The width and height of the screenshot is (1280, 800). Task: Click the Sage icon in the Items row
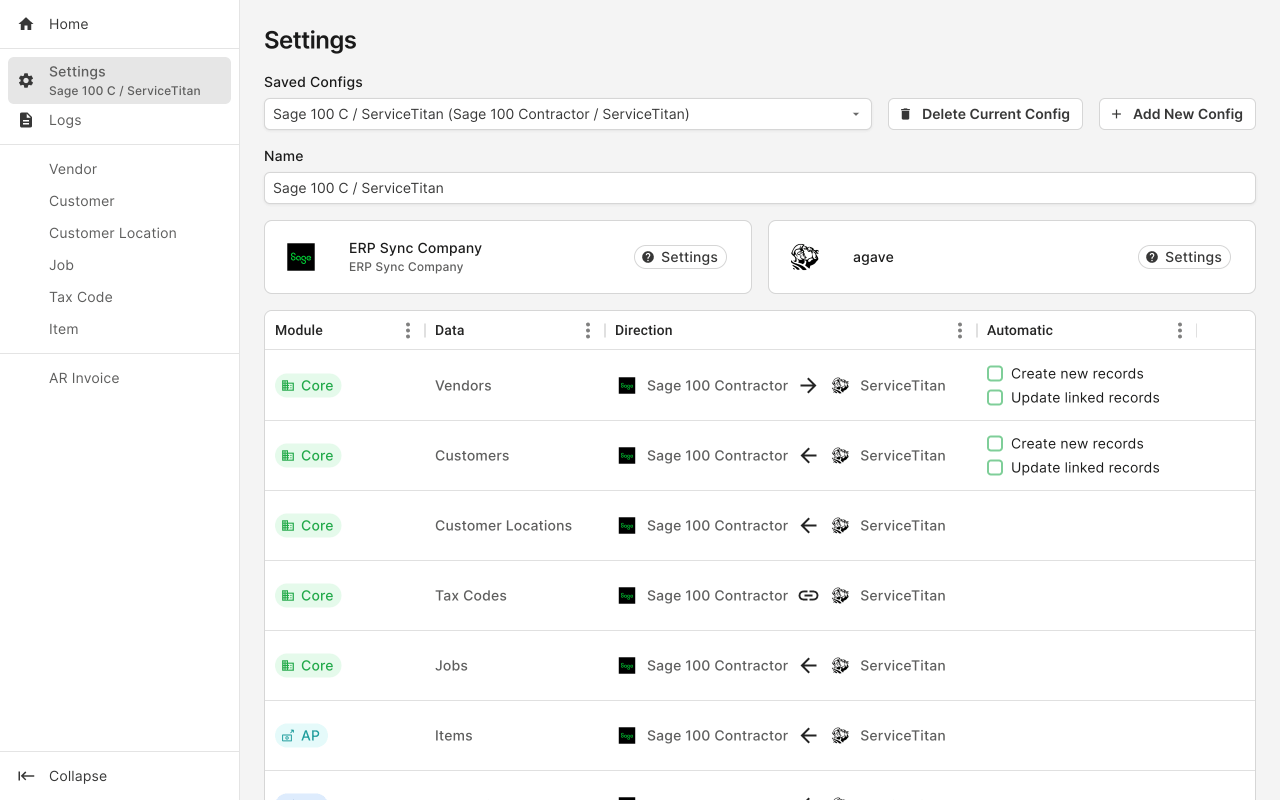(x=627, y=735)
